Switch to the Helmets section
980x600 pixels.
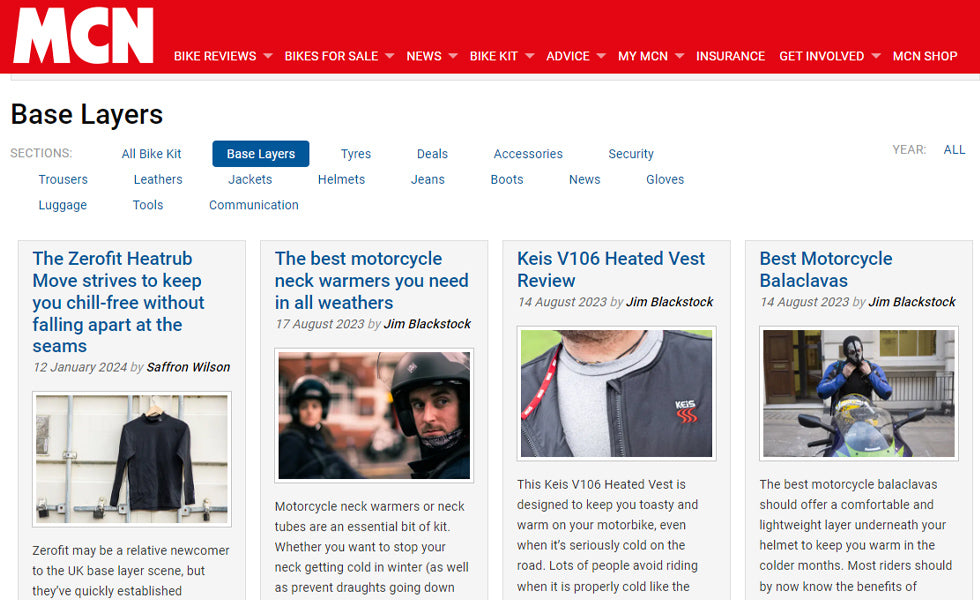tap(341, 180)
